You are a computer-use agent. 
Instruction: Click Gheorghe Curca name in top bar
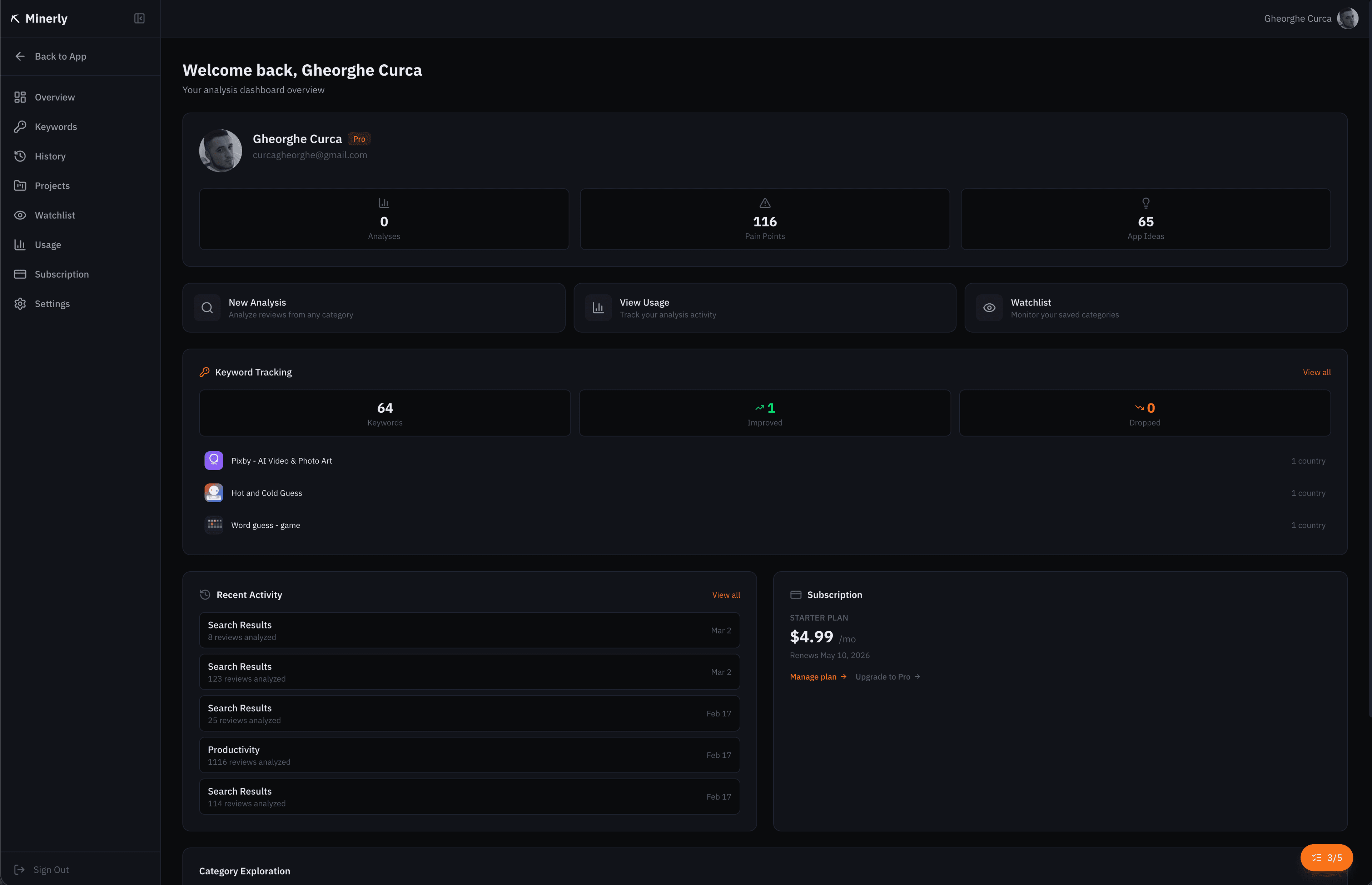1297,18
